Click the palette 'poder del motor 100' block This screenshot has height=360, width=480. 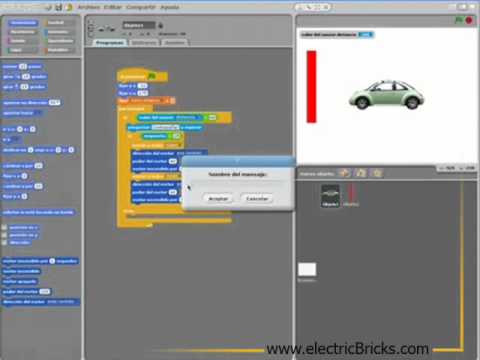[26, 292]
